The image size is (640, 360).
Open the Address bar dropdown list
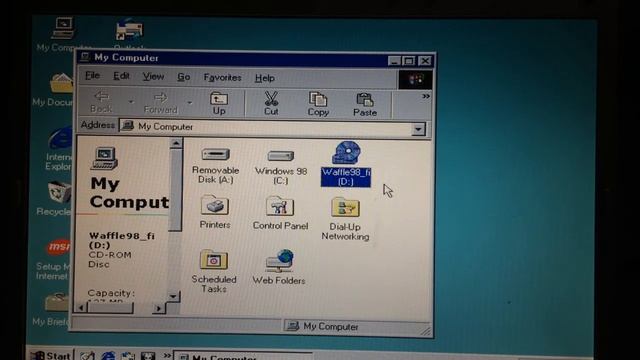(x=418, y=130)
